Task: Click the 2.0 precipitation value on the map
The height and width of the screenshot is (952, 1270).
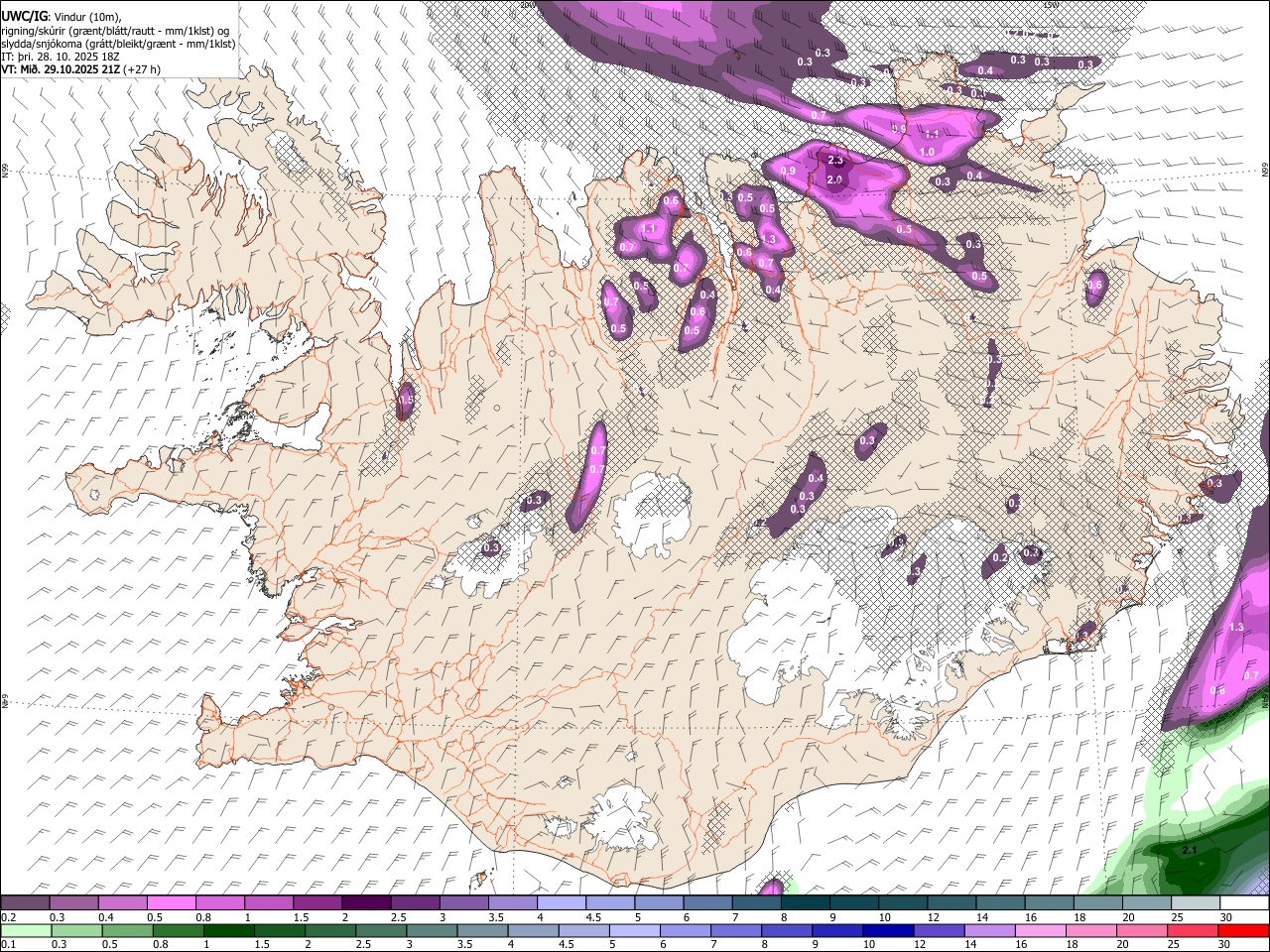Action: pos(834,179)
